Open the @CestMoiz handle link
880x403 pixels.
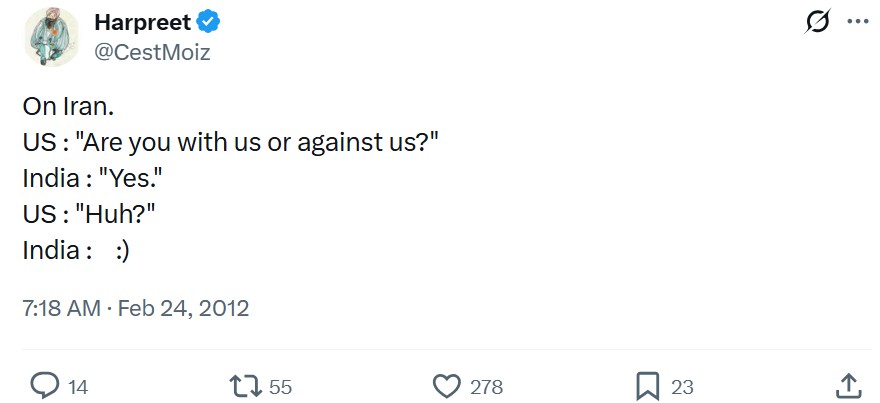[152, 52]
